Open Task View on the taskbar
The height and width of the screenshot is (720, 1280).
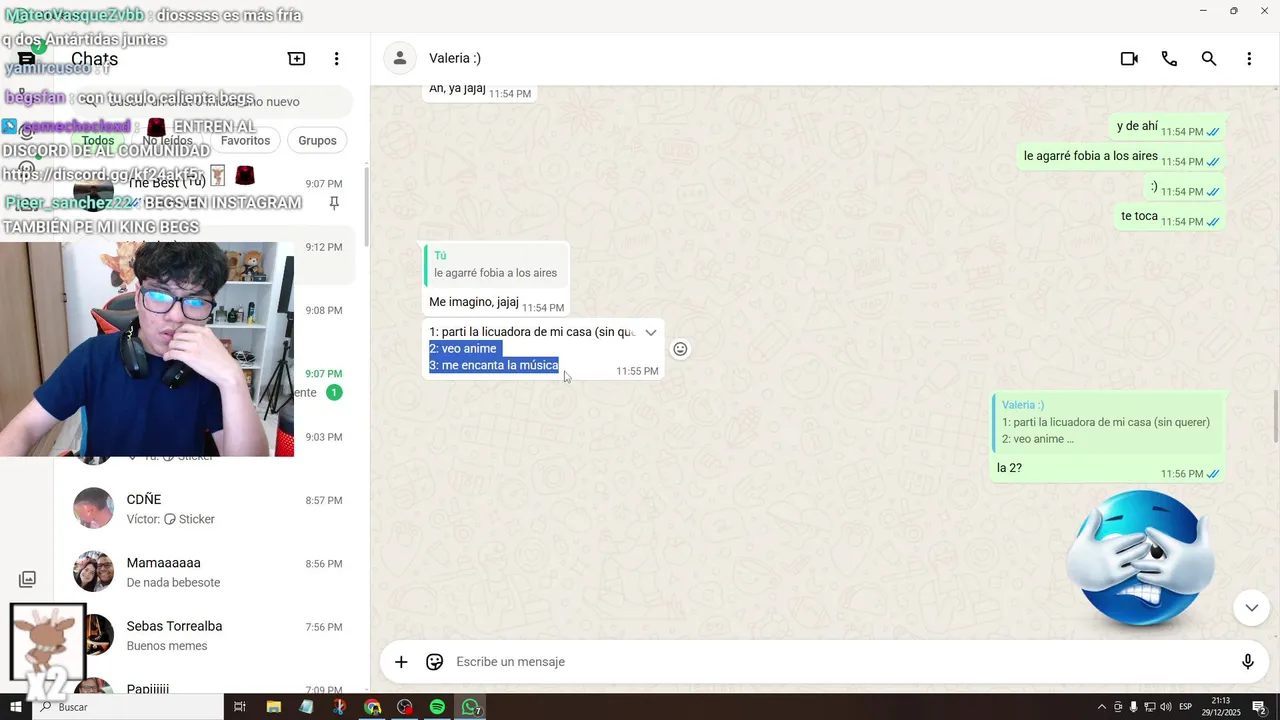240,707
